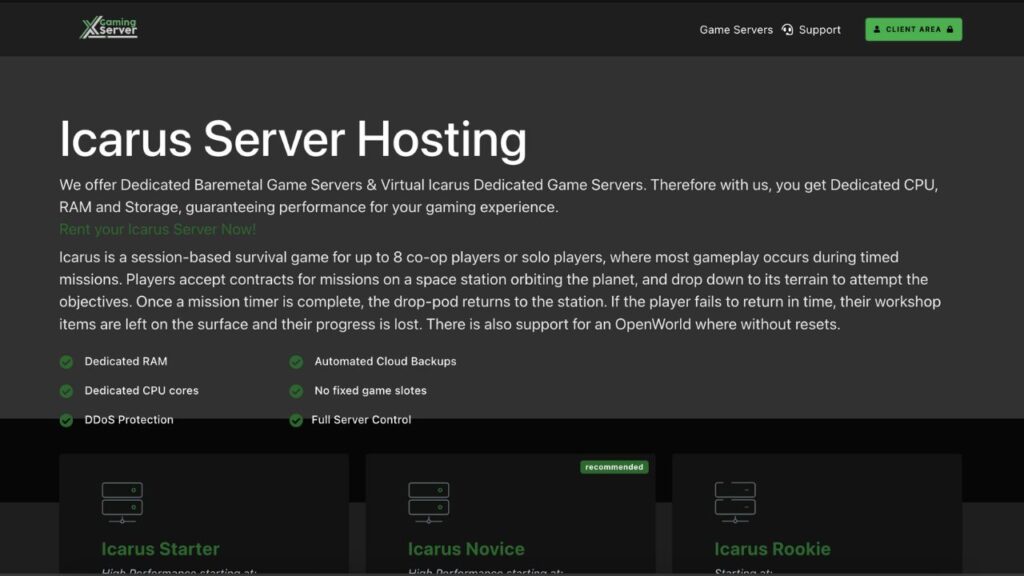Follow the Rent your Icarus Server Now link

point(157,229)
